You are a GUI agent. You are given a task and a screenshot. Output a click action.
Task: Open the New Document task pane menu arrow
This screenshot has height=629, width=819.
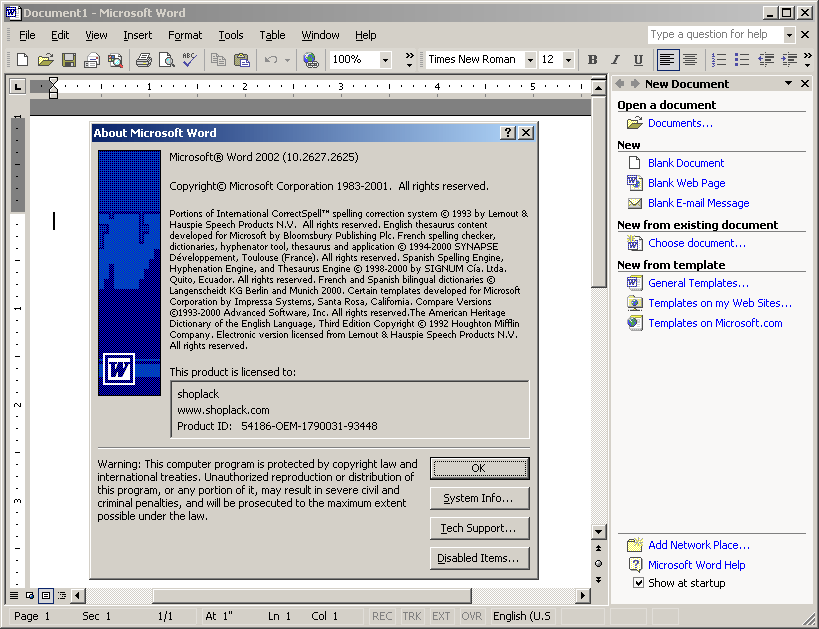pyautogui.click(x=789, y=84)
